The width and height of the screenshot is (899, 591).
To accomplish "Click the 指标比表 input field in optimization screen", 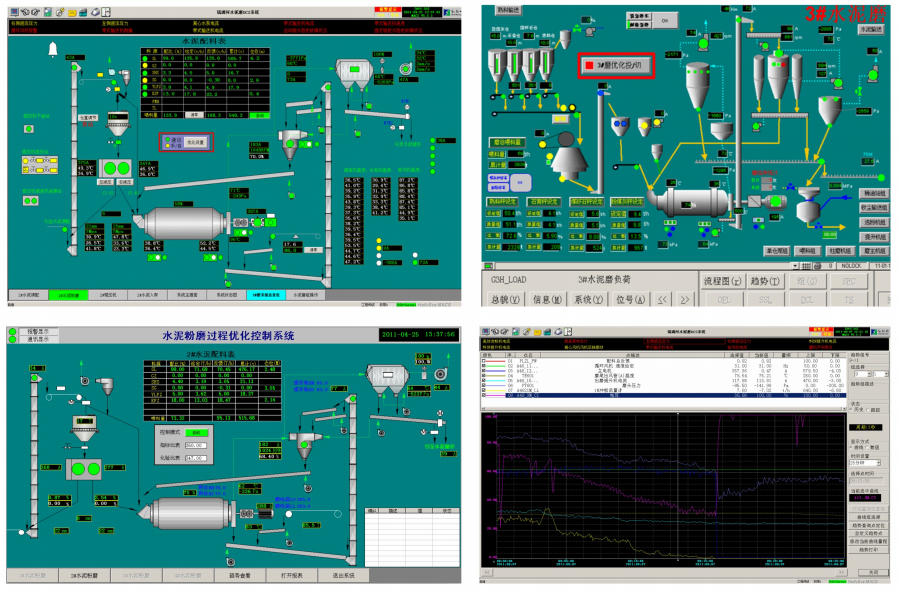I will pos(195,445).
